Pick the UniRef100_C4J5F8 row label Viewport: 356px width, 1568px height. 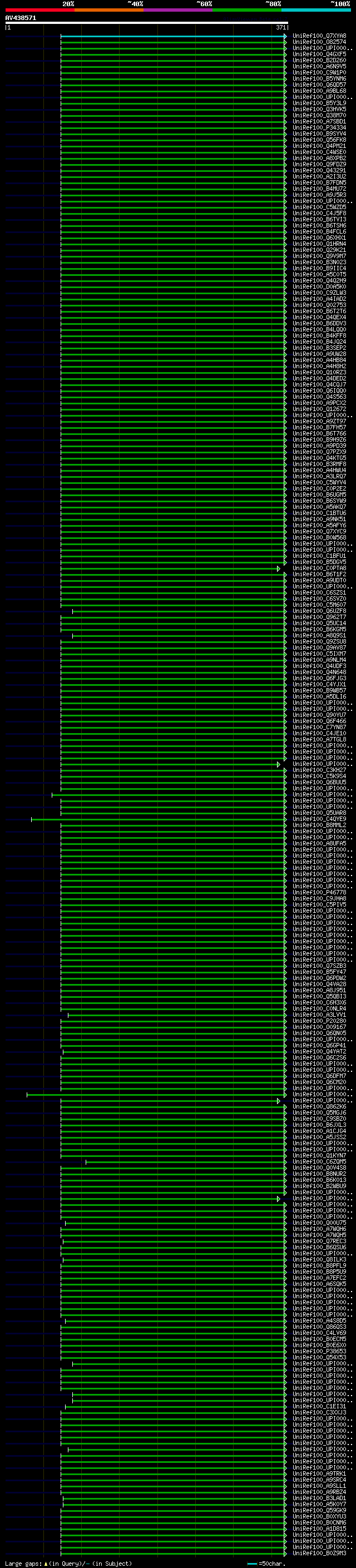(319, 213)
